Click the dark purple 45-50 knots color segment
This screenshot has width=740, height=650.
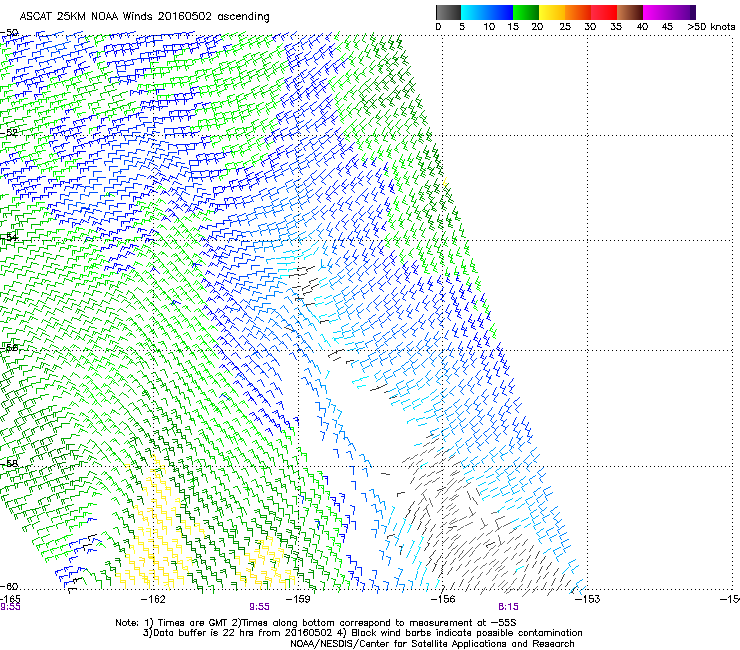pyautogui.click(x=682, y=12)
